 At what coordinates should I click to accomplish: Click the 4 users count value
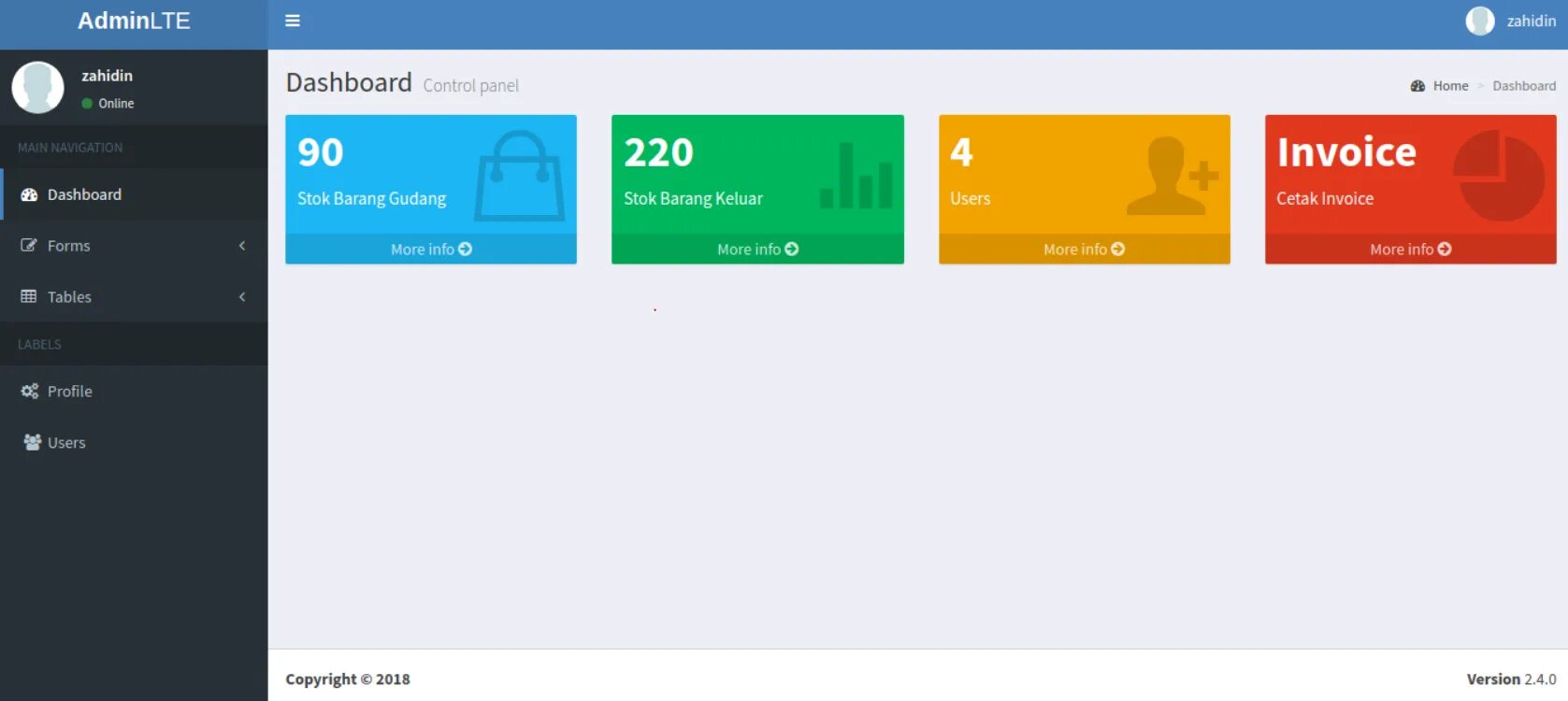(962, 152)
